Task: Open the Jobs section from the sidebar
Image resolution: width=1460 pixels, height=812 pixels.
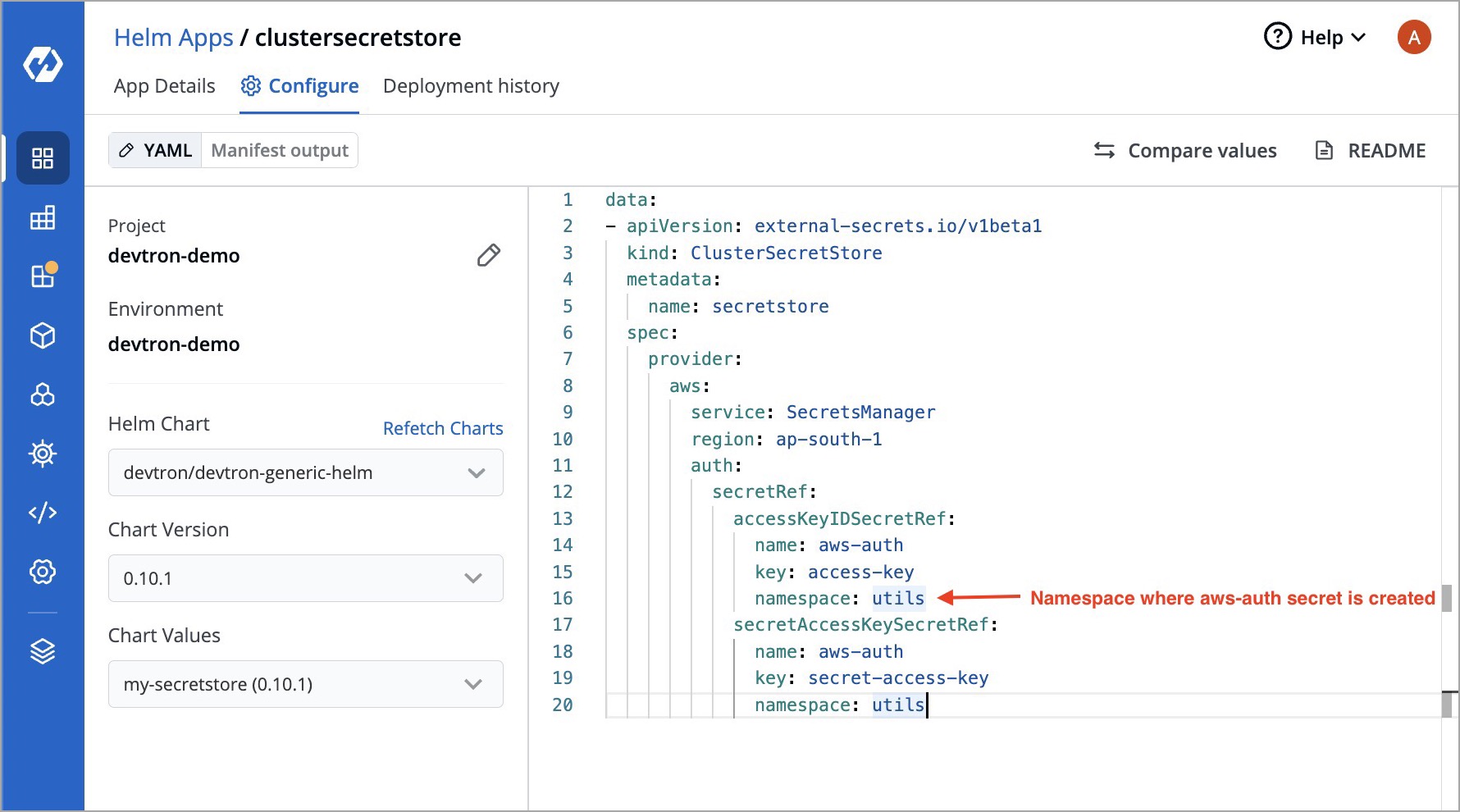Action: tap(42, 217)
